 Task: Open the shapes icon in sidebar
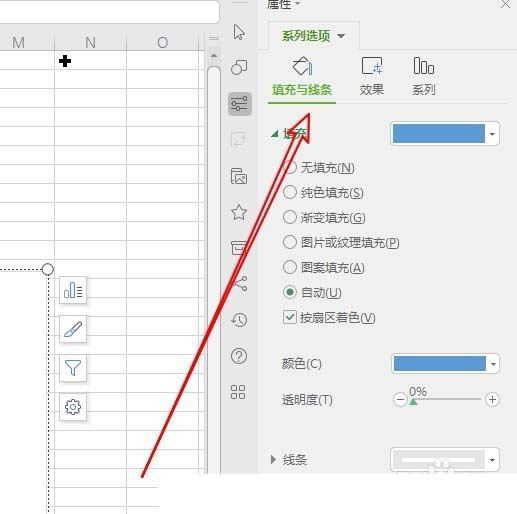[x=239, y=67]
